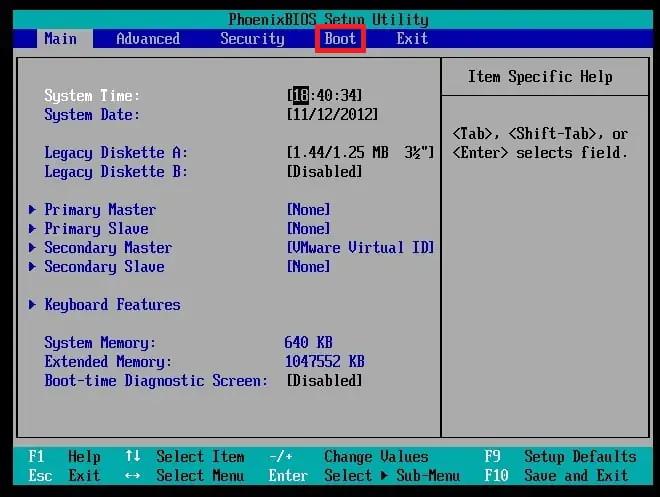
Task: Expand the Primary Slave submenu
Action: coord(96,229)
